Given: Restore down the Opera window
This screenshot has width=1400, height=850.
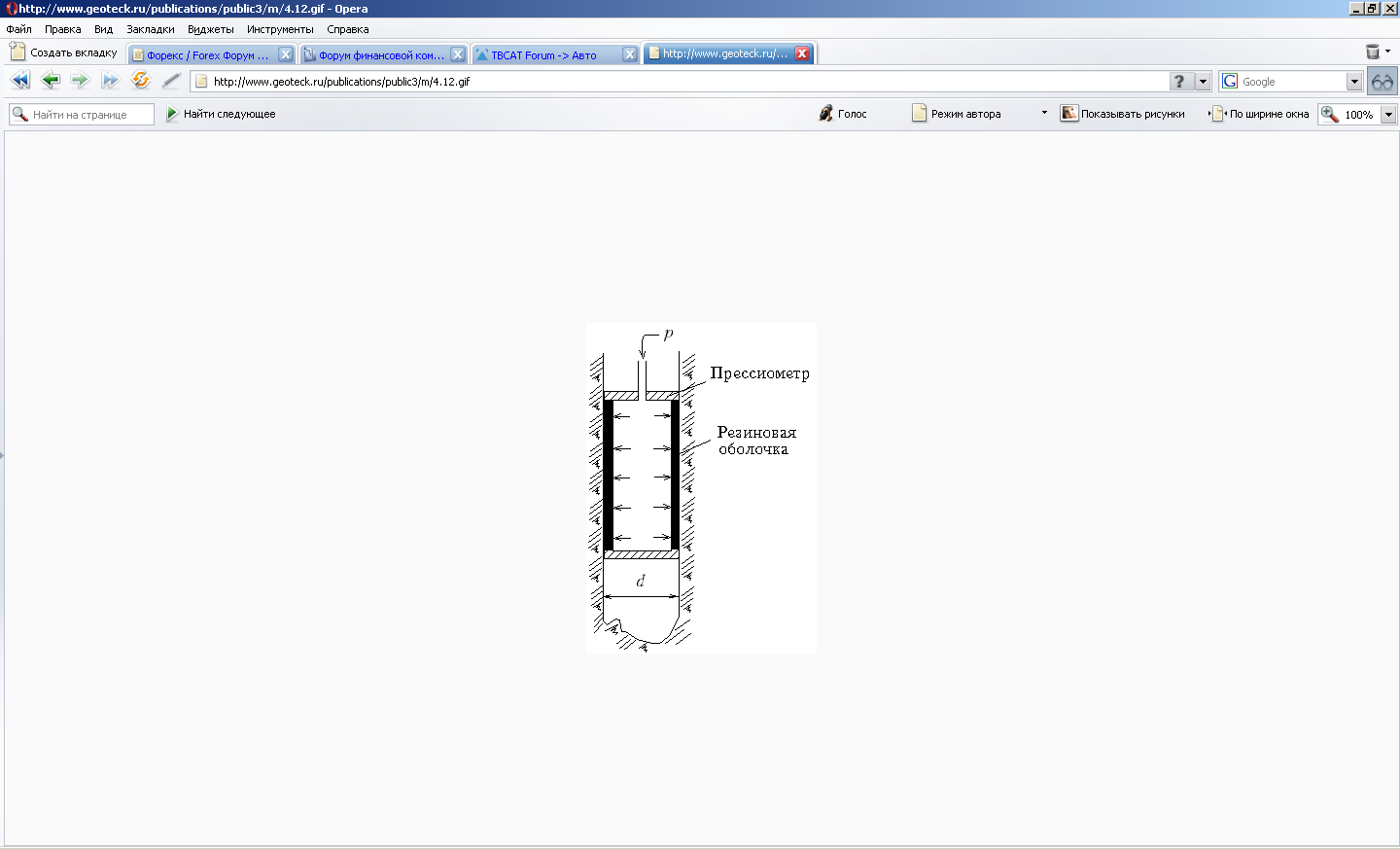Looking at the screenshot, I should click(x=1373, y=9).
